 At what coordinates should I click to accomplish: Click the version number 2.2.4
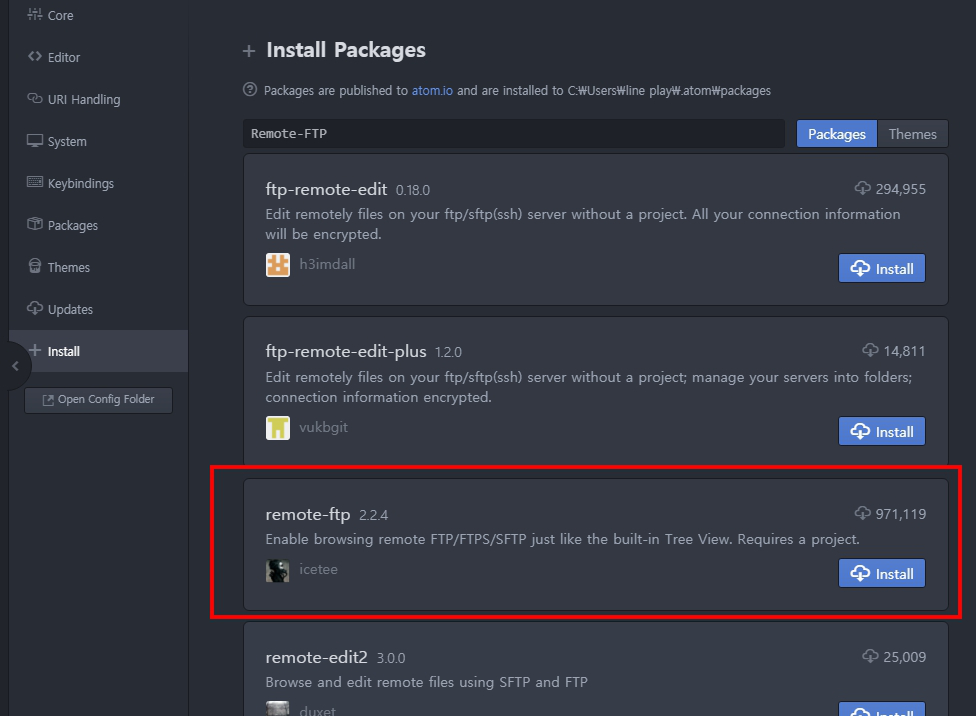coord(373,516)
